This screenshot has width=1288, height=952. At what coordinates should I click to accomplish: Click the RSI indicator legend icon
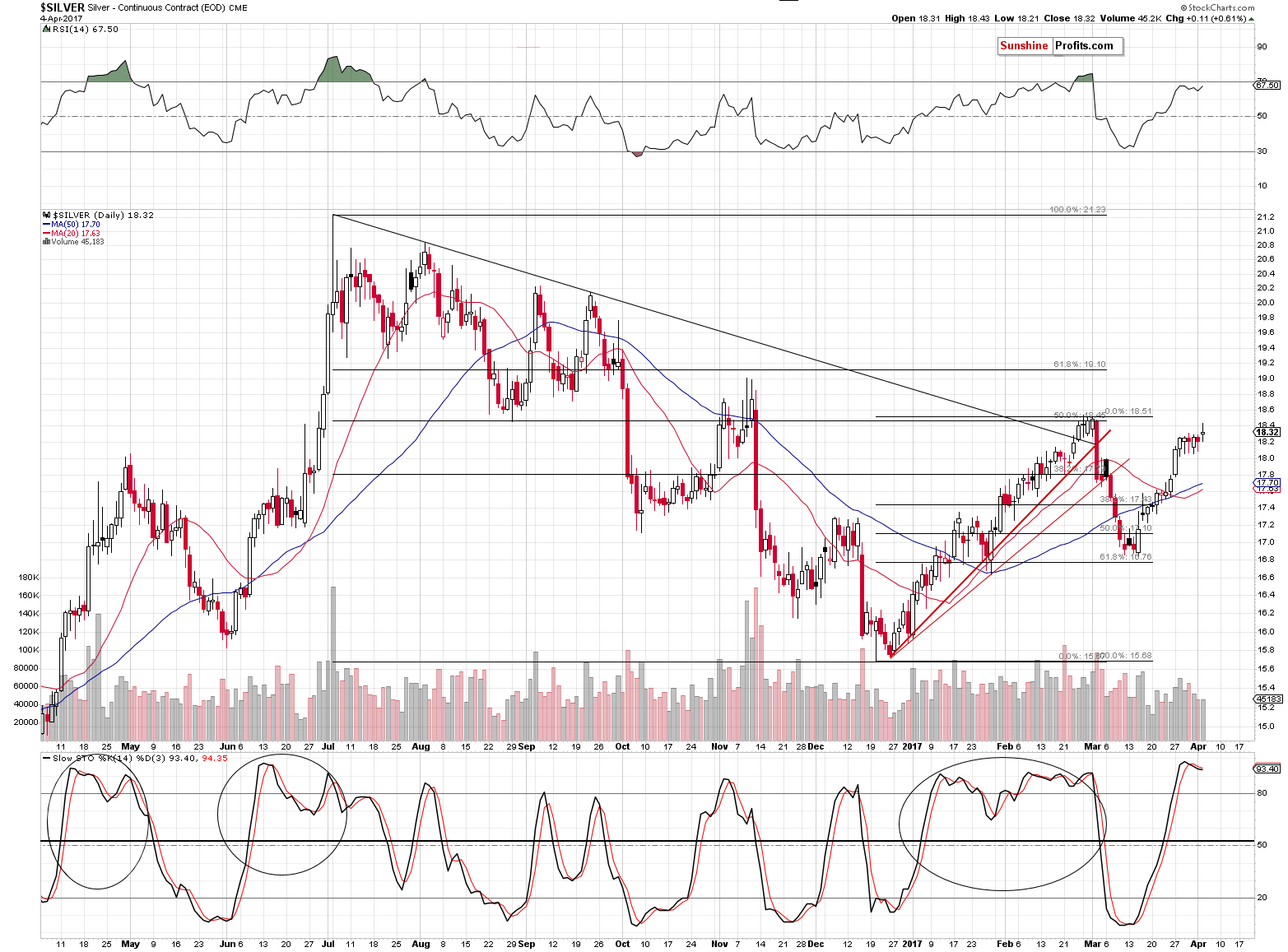45,29
